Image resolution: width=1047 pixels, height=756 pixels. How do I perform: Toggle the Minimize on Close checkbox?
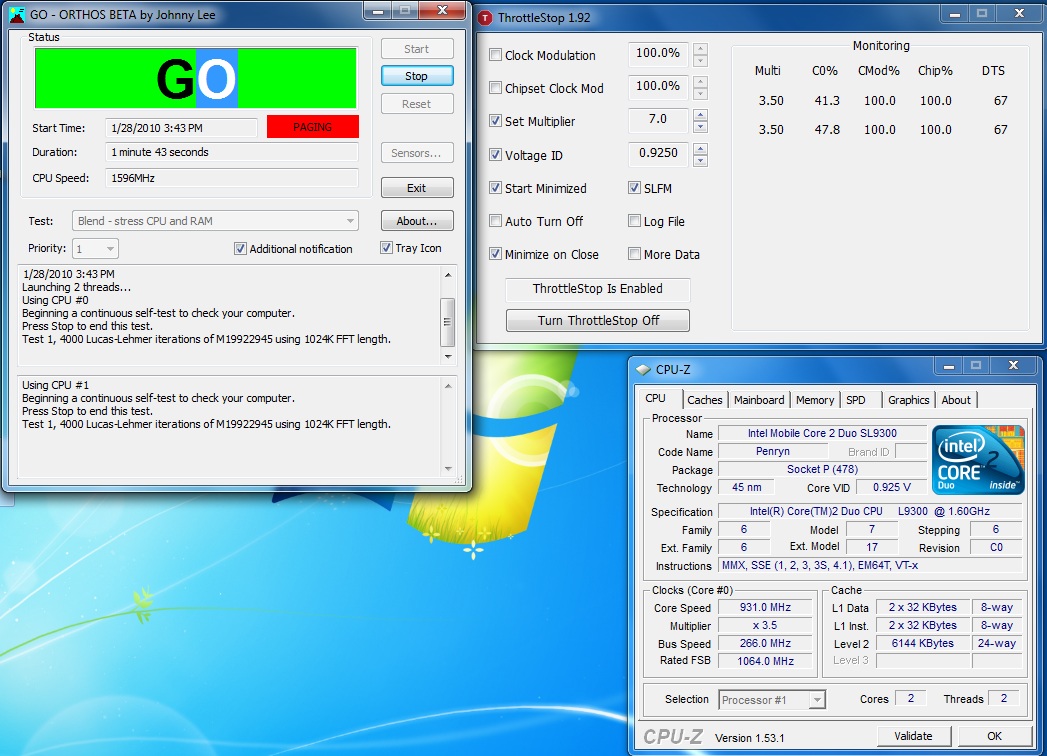[x=495, y=254]
